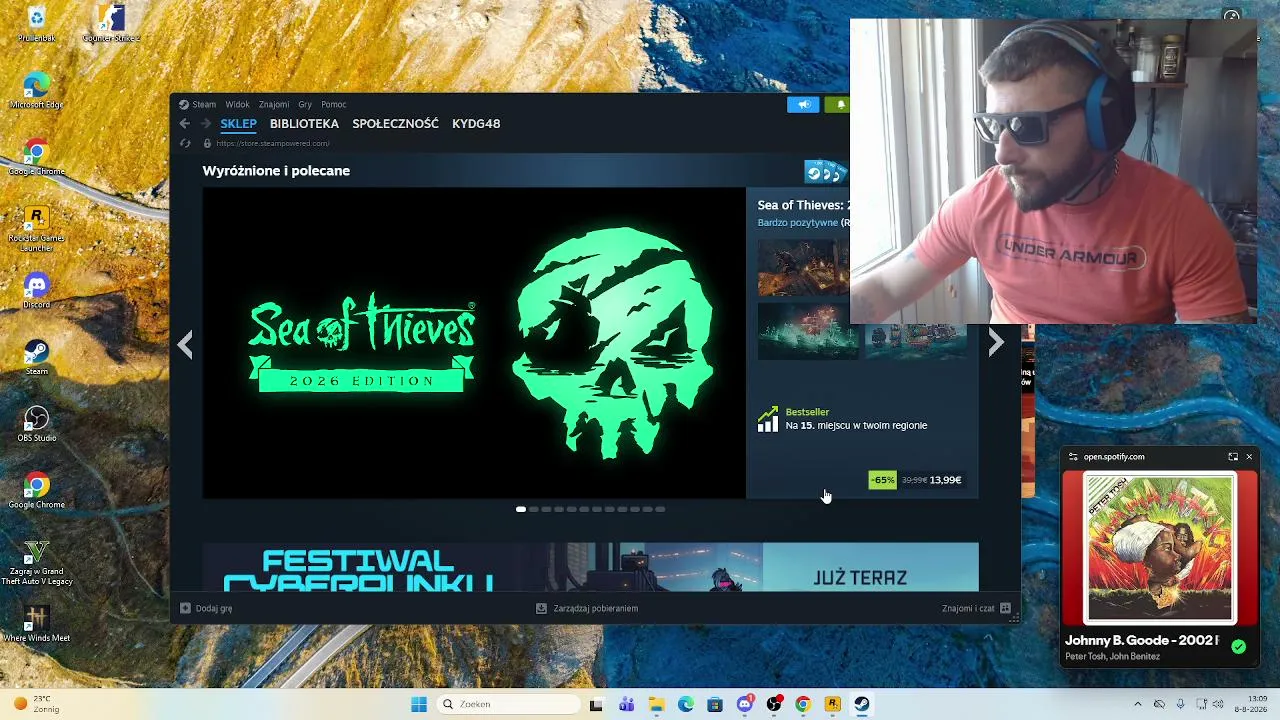Screen dimensions: 1280x720
Task: Show previous featured game in carousel
Action: coord(185,345)
